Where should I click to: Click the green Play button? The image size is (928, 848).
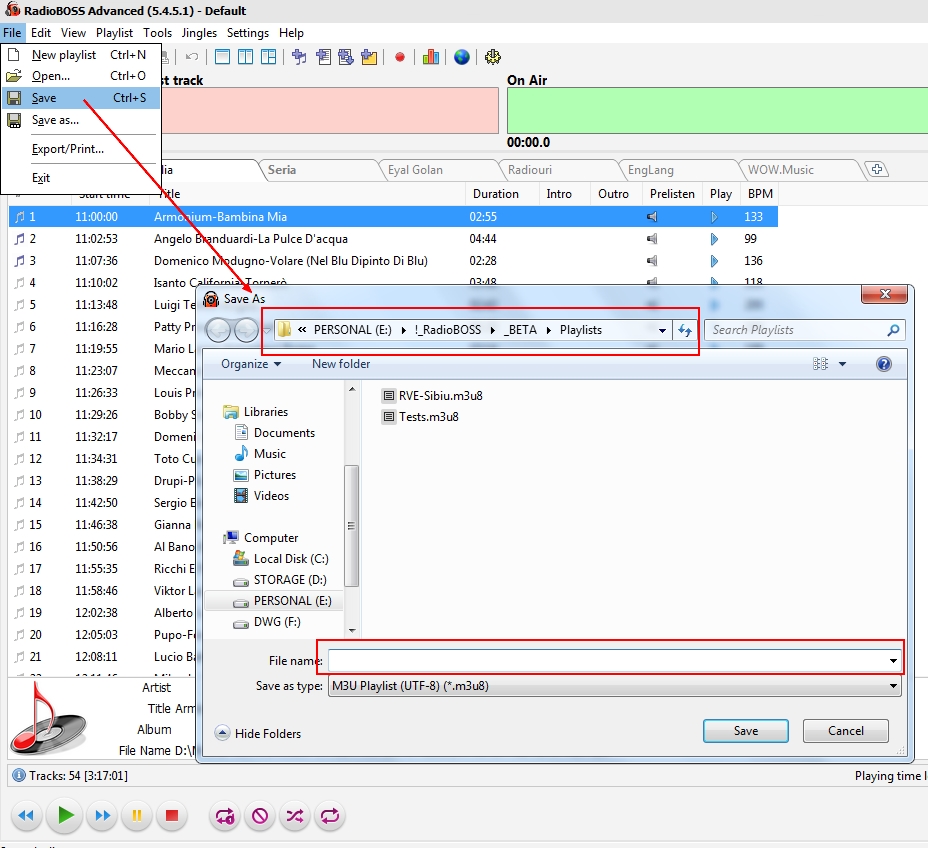(x=65, y=815)
